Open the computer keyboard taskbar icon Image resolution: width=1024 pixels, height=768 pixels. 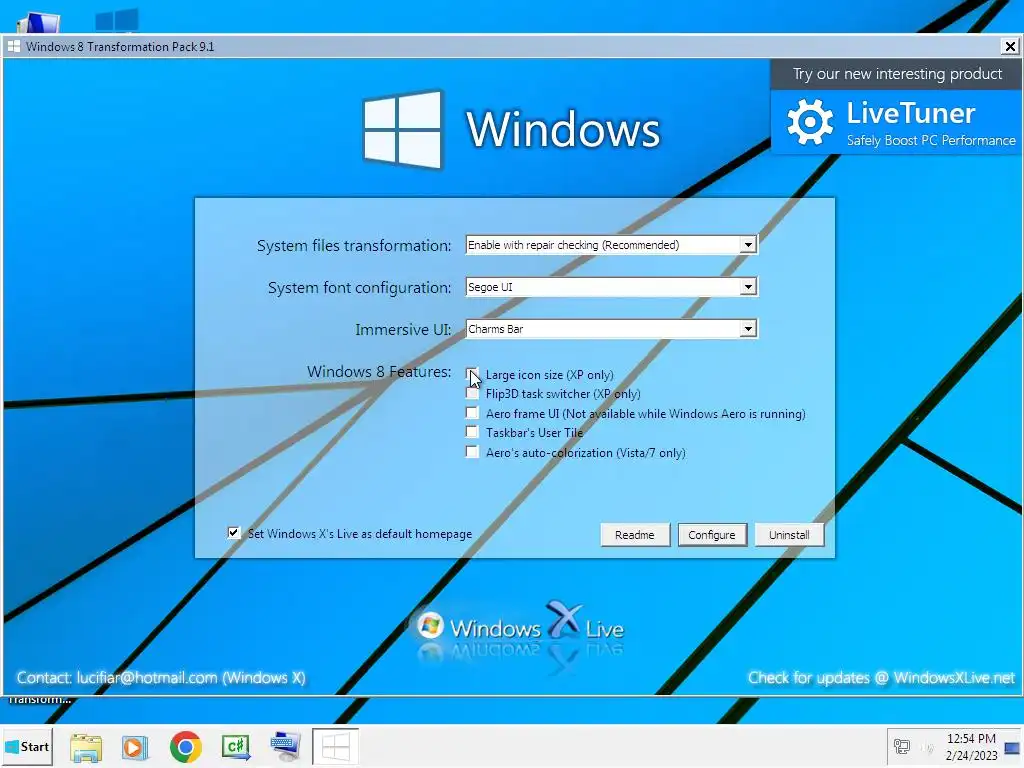tap(285, 747)
